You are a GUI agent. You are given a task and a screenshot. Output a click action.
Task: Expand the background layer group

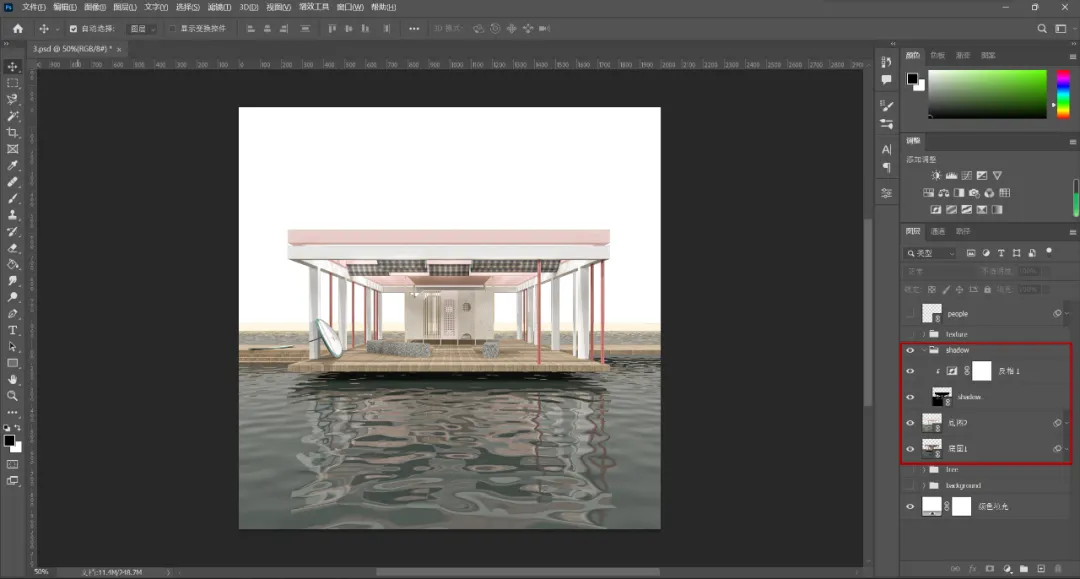point(924,486)
